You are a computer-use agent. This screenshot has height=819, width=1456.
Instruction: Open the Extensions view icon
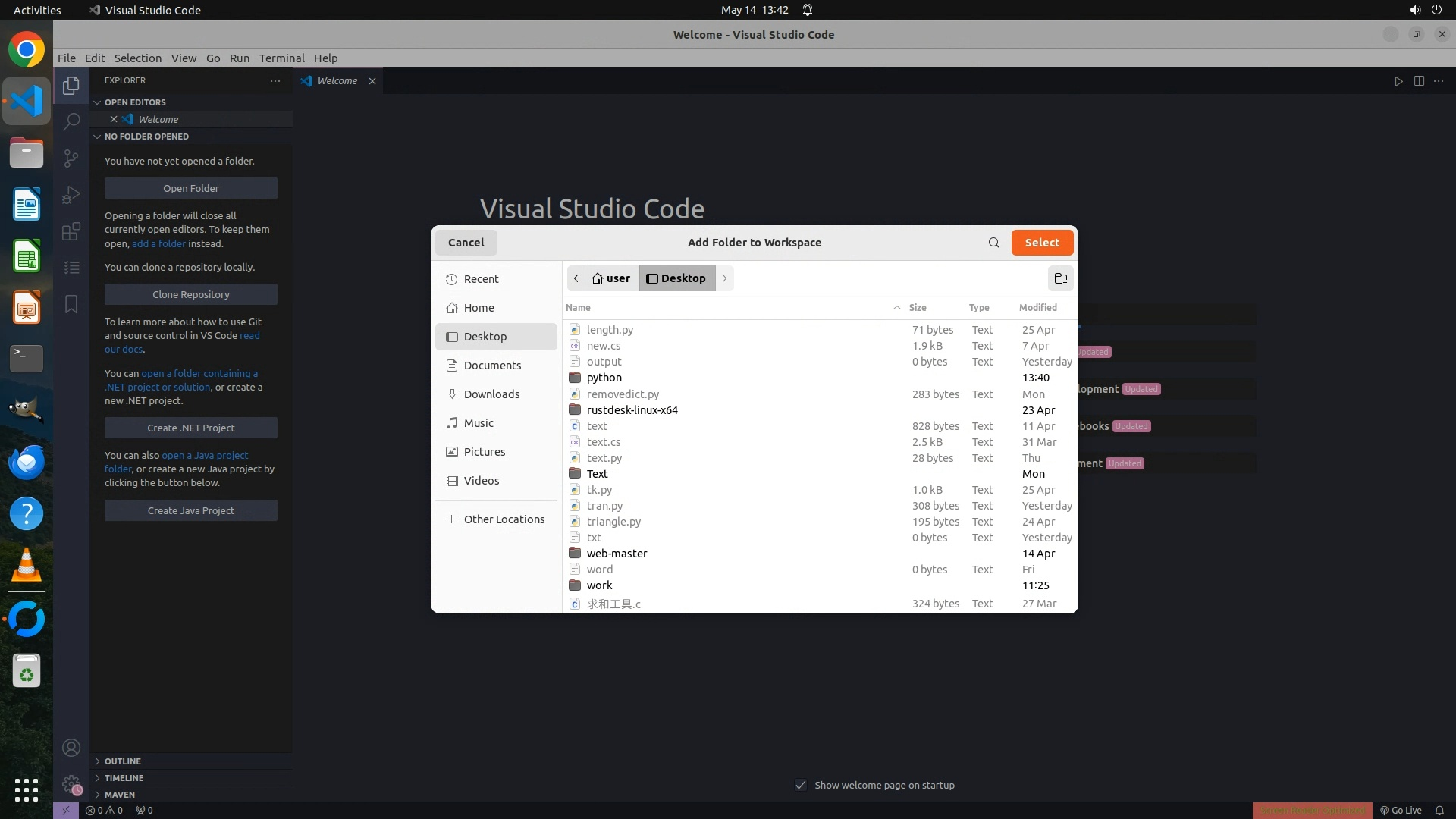click(x=71, y=231)
